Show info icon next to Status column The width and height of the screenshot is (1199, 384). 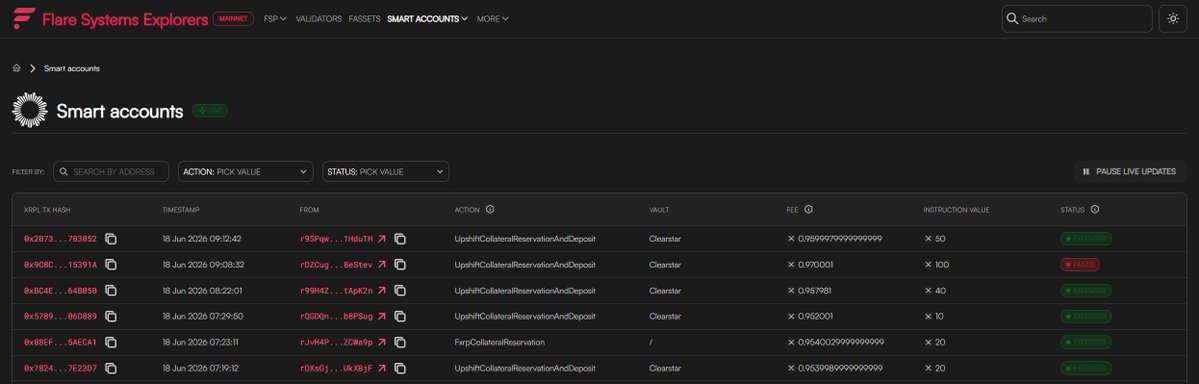click(1095, 210)
